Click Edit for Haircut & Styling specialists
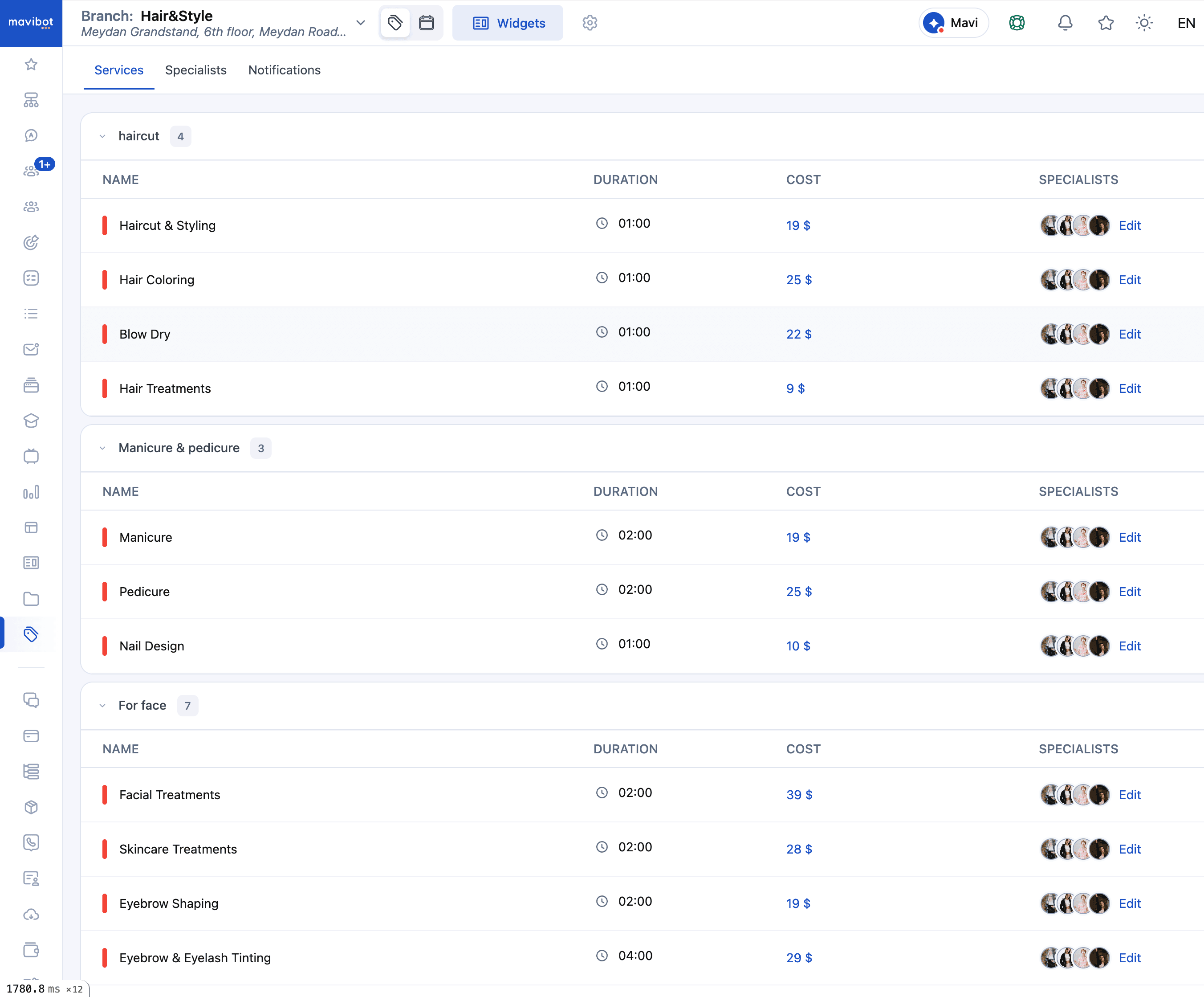This screenshot has height=997, width=1204. 1130,225
